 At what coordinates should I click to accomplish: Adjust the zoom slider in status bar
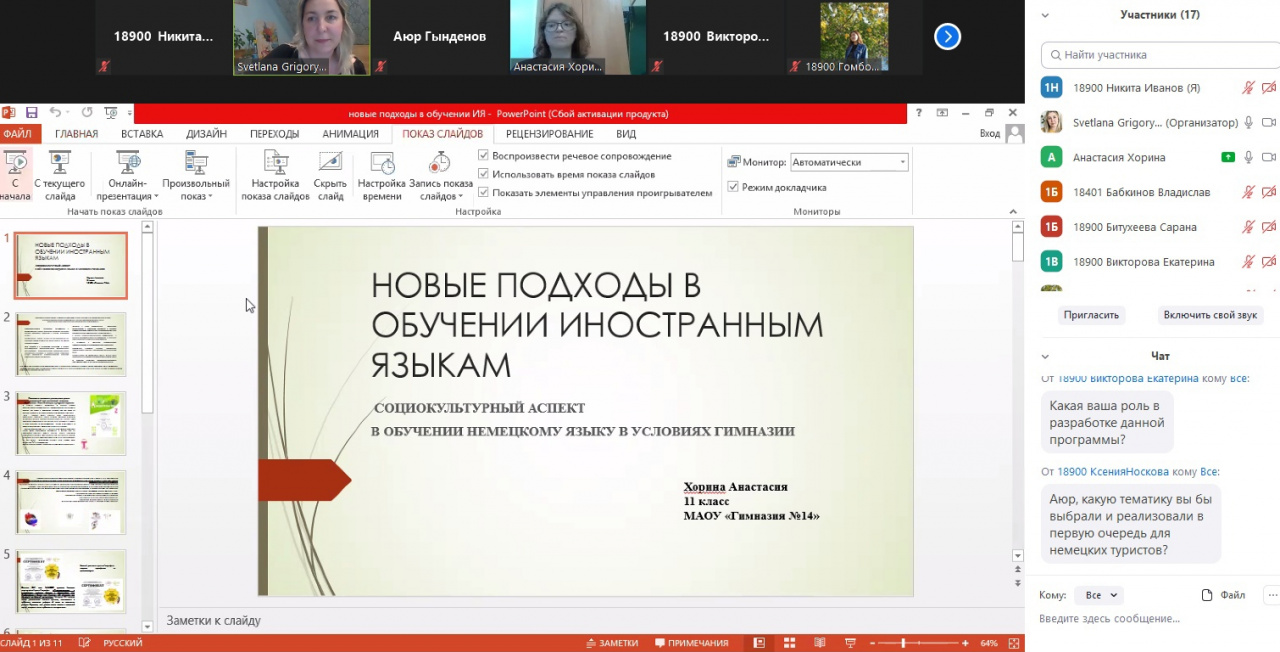903,643
